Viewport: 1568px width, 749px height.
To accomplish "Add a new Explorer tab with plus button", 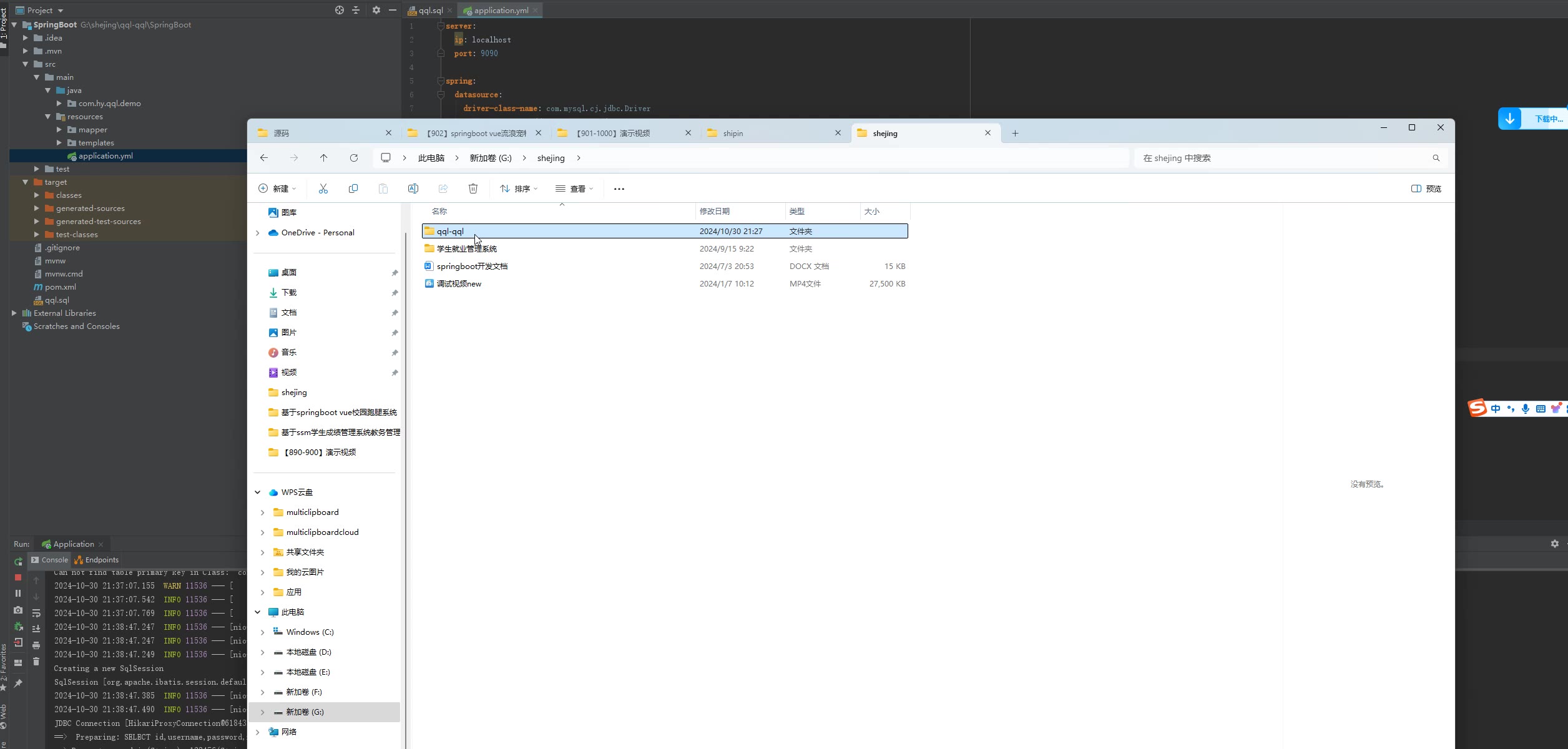I will (x=1015, y=133).
